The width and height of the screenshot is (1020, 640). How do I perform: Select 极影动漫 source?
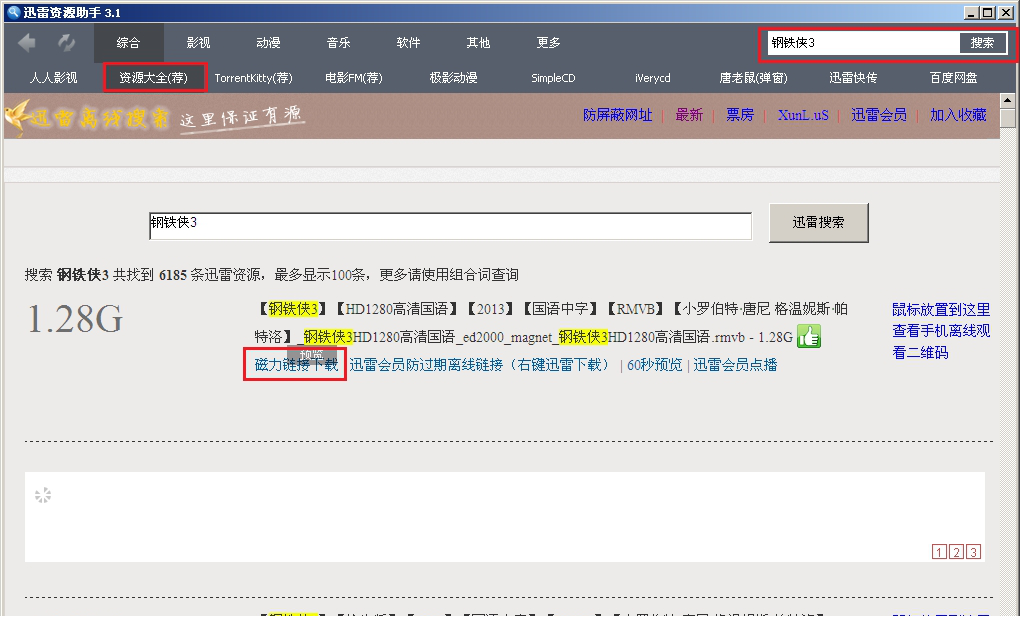click(453, 78)
